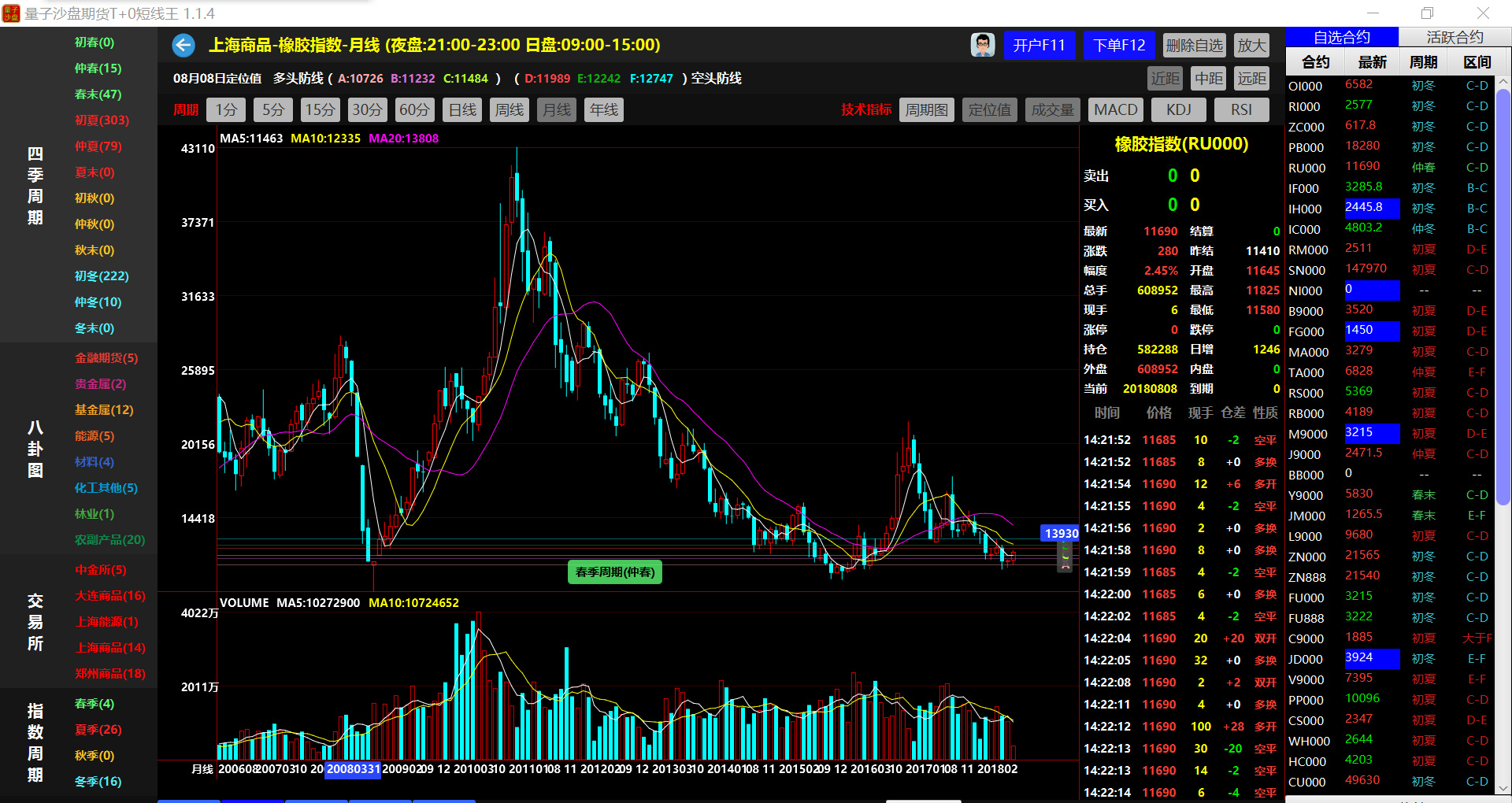The height and width of the screenshot is (803, 1512).
Task: Select the CU000 contract row
Action: coord(1391,781)
